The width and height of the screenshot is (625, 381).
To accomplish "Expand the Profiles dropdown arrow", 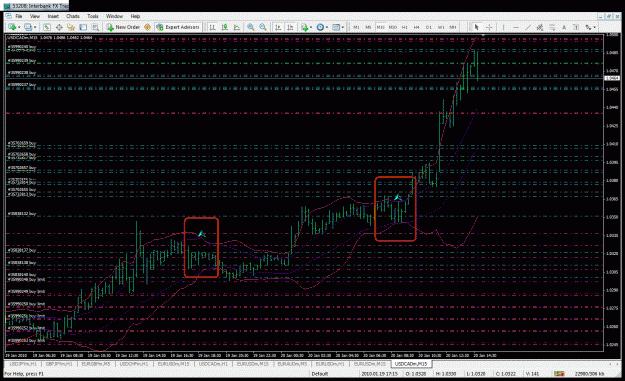I will click(x=35, y=27).
